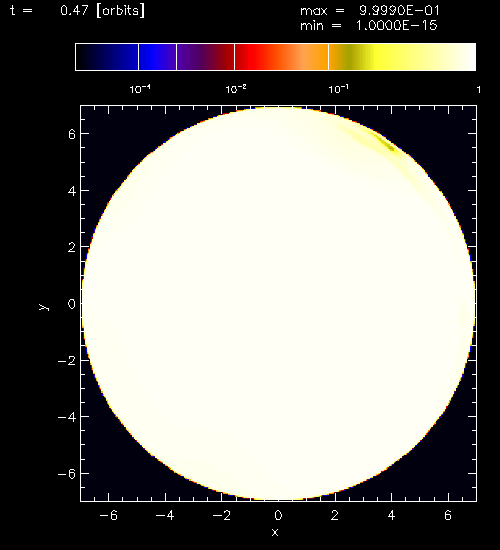Click the yellow-white colorbar segment

pyautogui.click(x=402, y=57)
